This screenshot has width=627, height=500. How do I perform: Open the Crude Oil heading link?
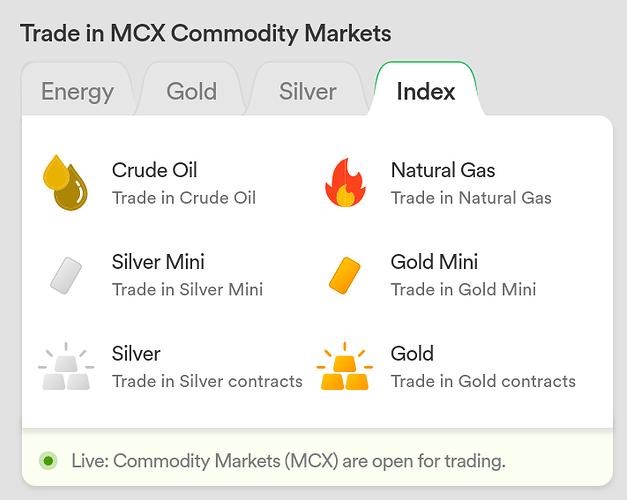click(154, 170)
